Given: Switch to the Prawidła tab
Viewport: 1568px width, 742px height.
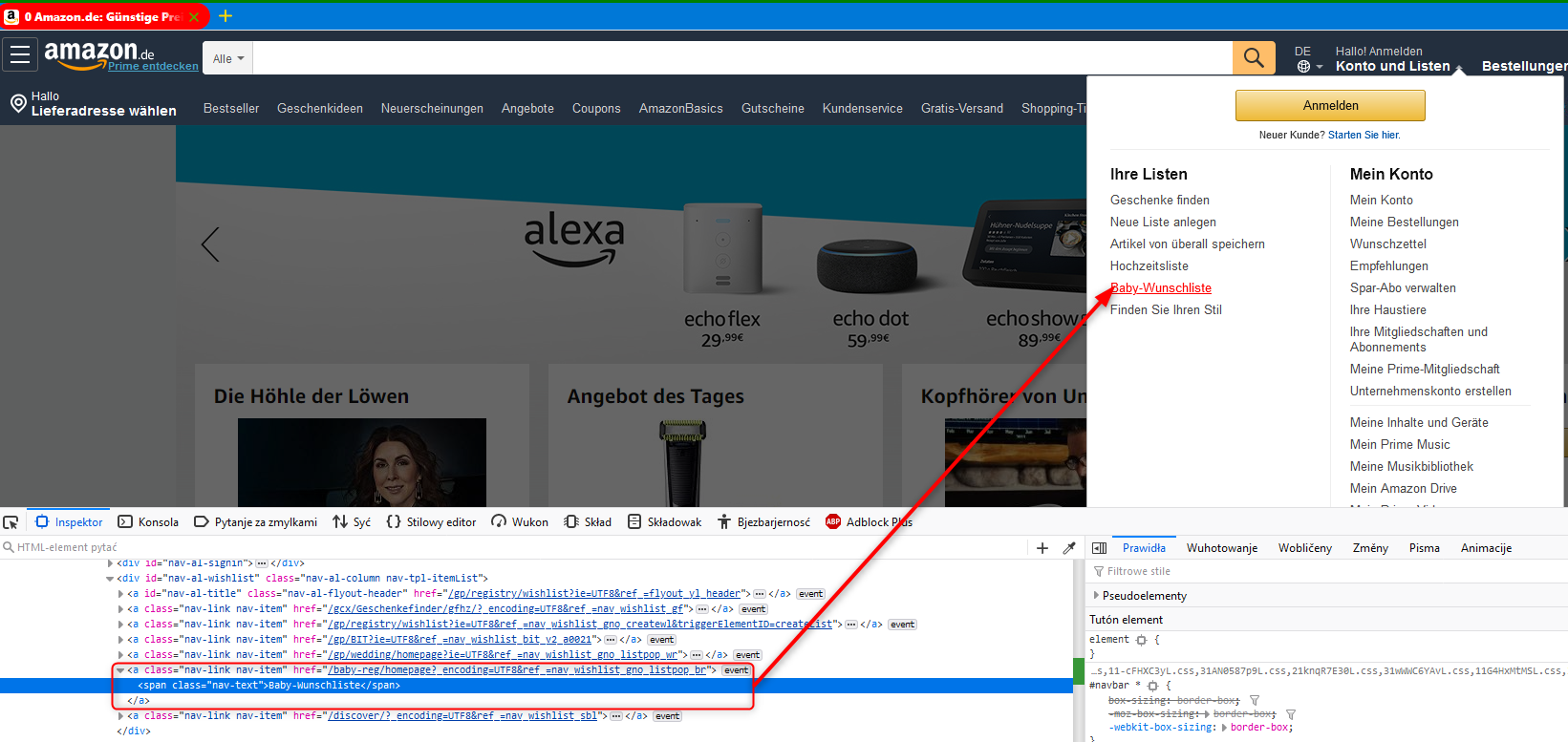Looking at the screenshot, I should (1144, 548).
